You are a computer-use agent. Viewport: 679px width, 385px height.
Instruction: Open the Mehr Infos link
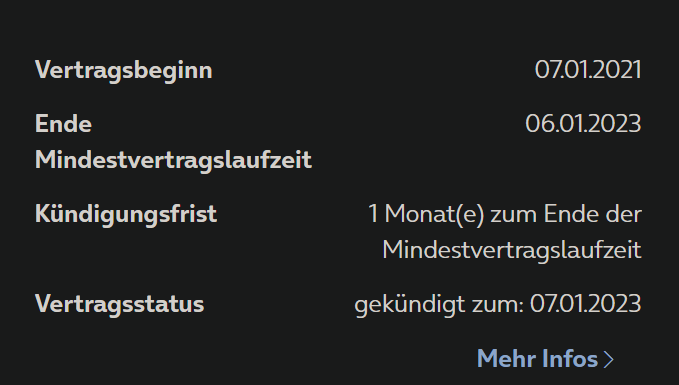coord(545,359)
